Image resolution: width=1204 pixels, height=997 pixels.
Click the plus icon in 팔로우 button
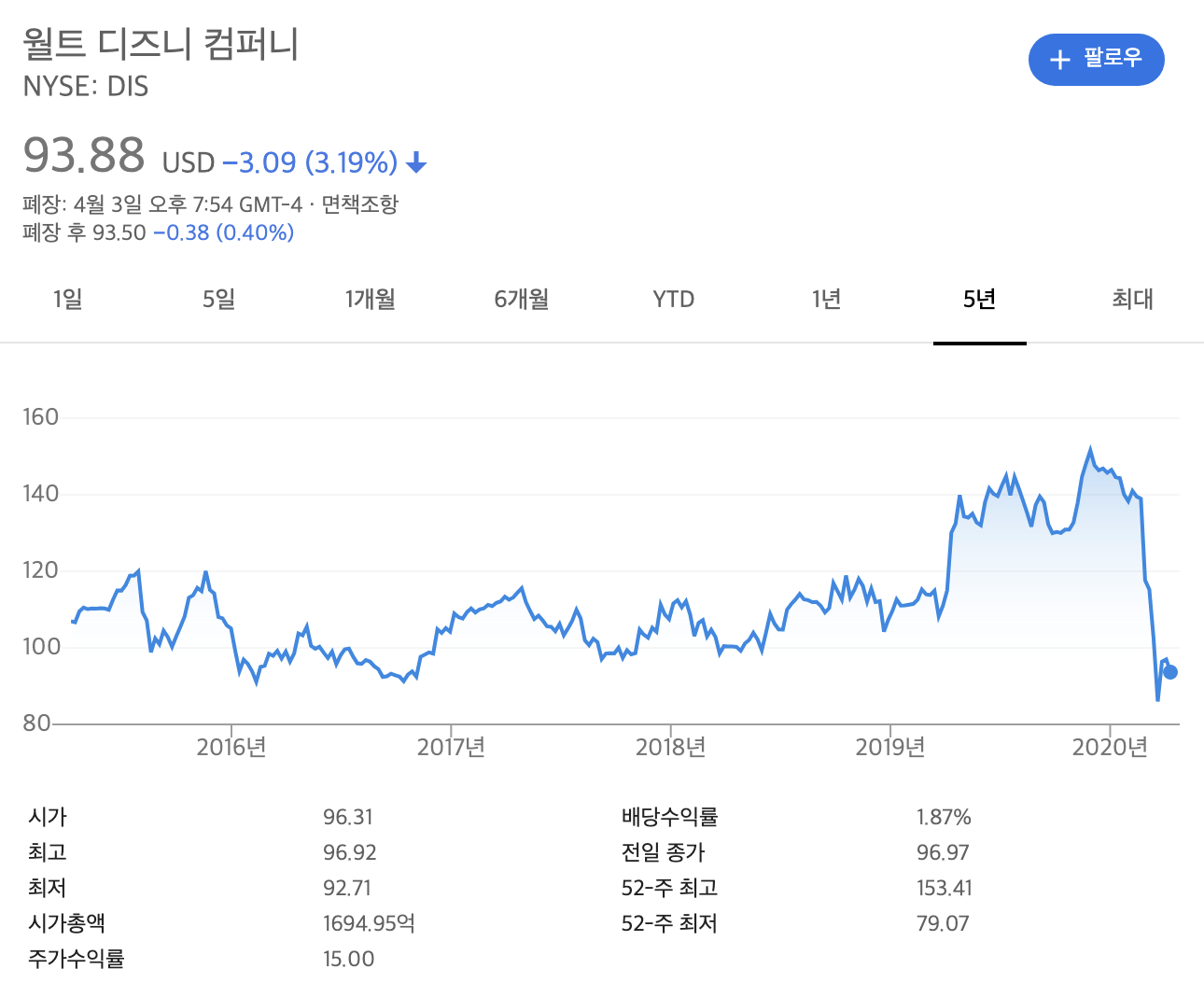[x=1059, y=60]
